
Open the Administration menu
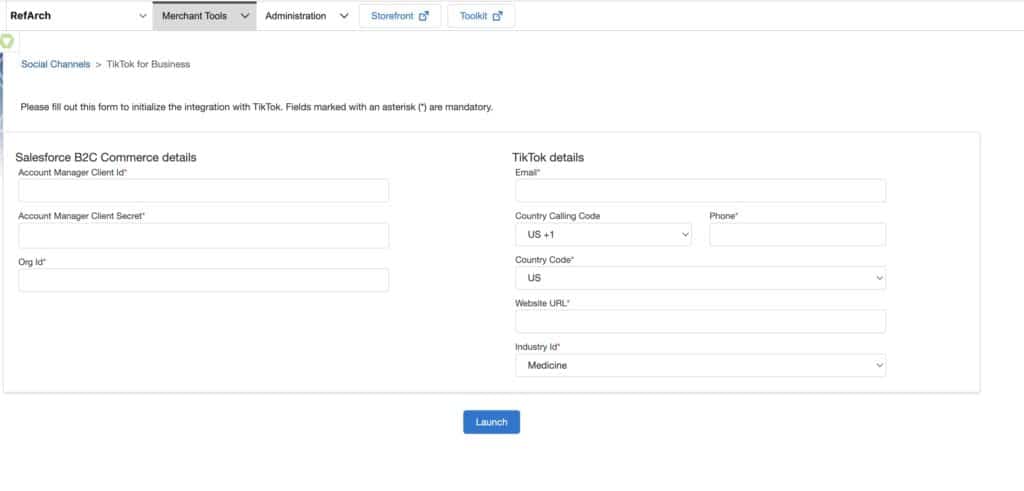306,16
